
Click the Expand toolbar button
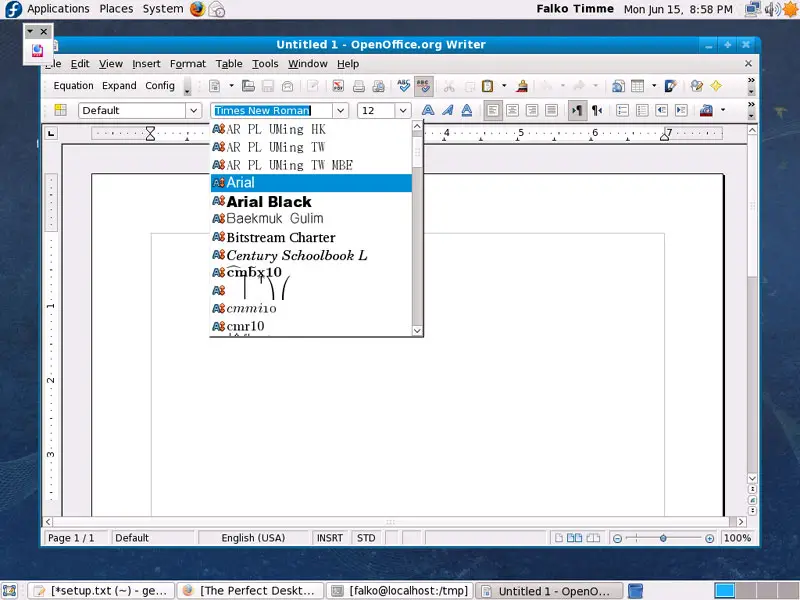coord(119,86)
